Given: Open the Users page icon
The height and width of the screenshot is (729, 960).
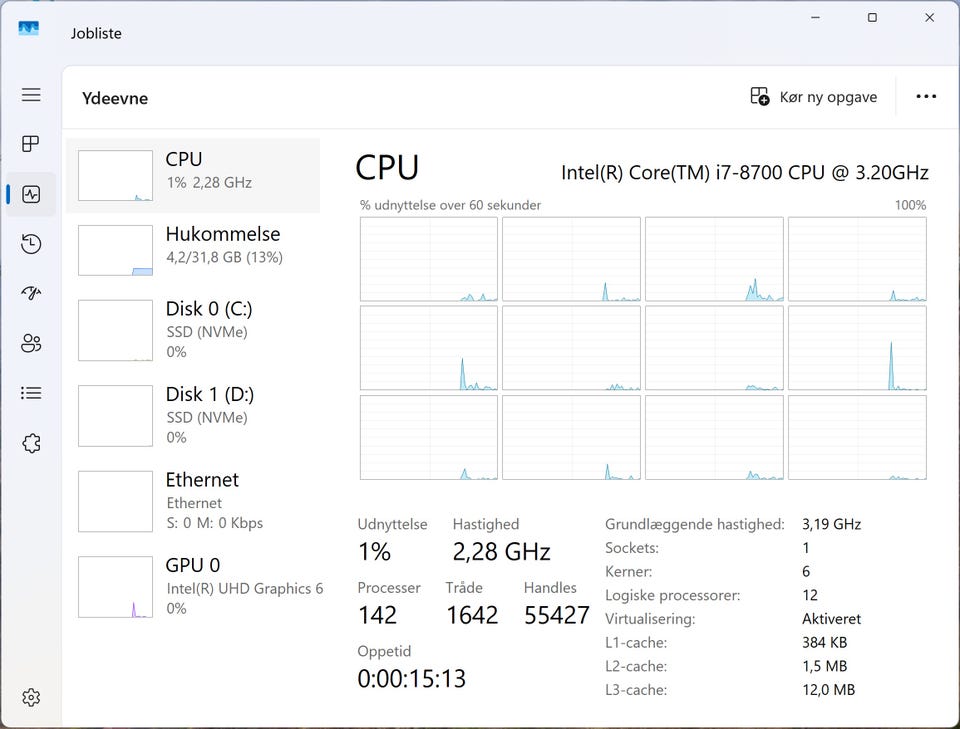Looking at the screenshot, I should [31, 344].
